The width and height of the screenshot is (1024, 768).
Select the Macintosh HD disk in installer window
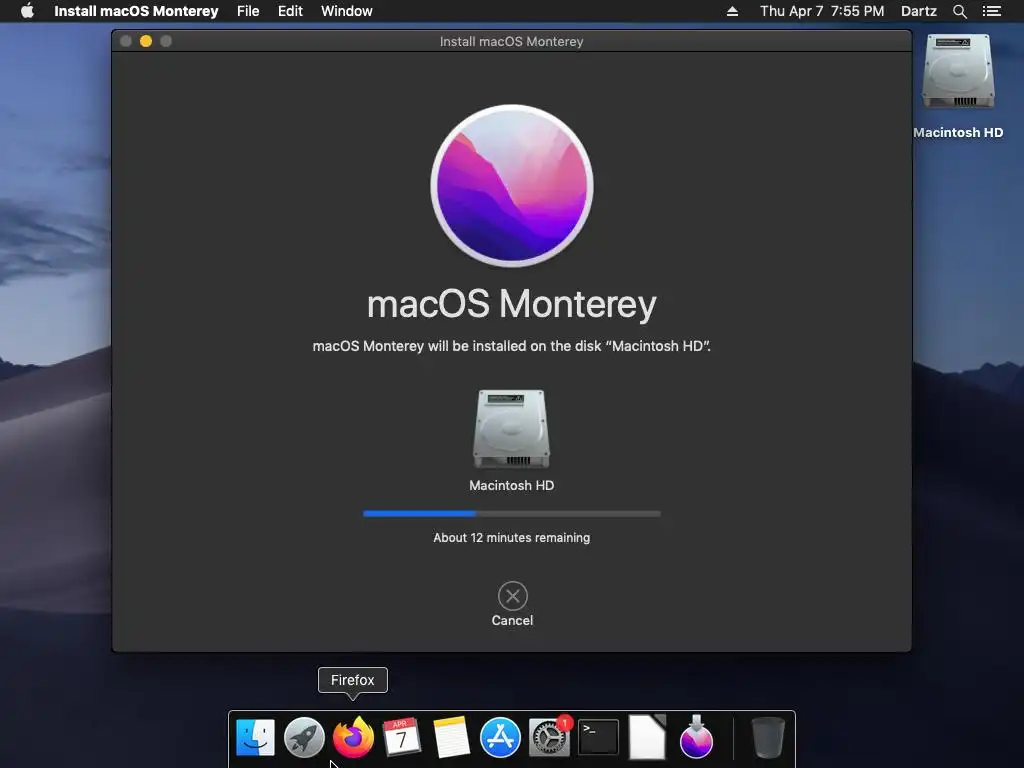tap(511, 429)
